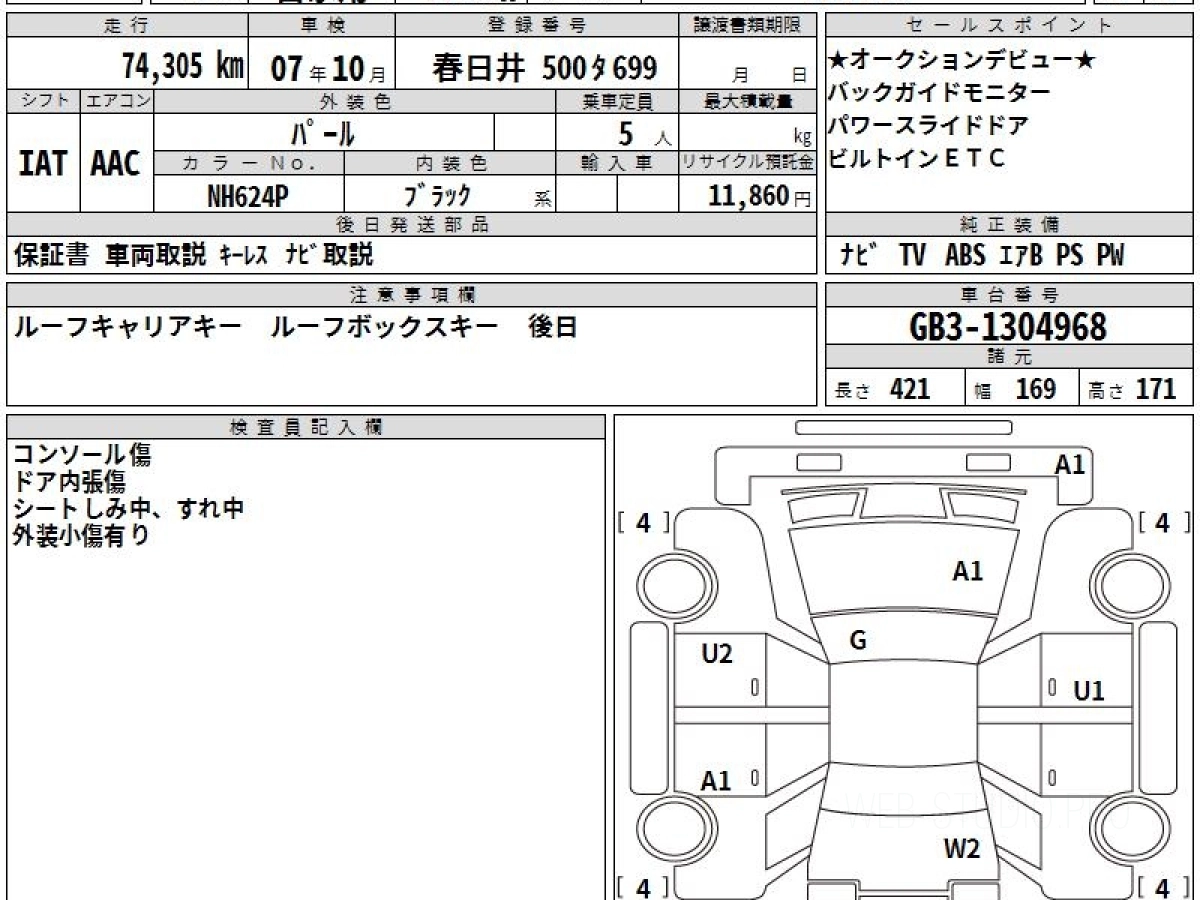1200x900 pixels.
Task: Select inspector note コンソール傷
Action: point(81,456)
